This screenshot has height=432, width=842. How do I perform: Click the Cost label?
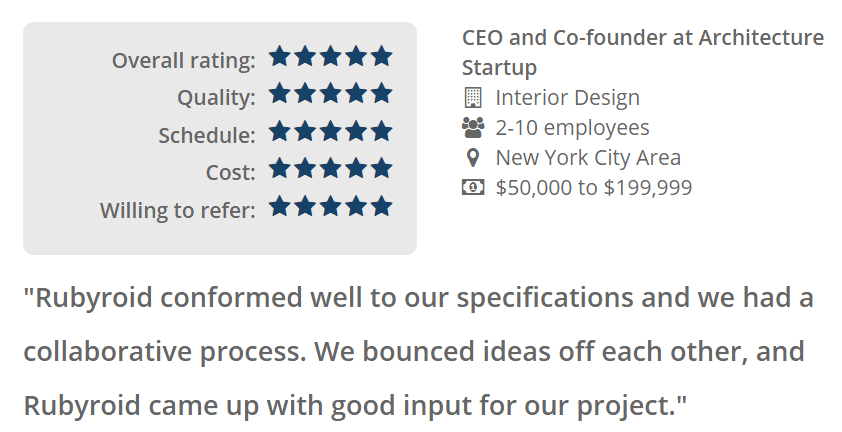(x=231, y=173)
